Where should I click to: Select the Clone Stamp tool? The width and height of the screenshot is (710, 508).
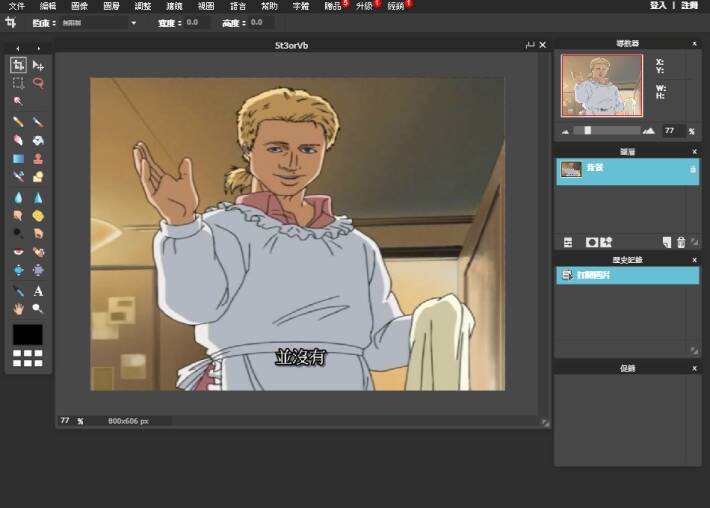pyautogui.click(x=38, y=158)
